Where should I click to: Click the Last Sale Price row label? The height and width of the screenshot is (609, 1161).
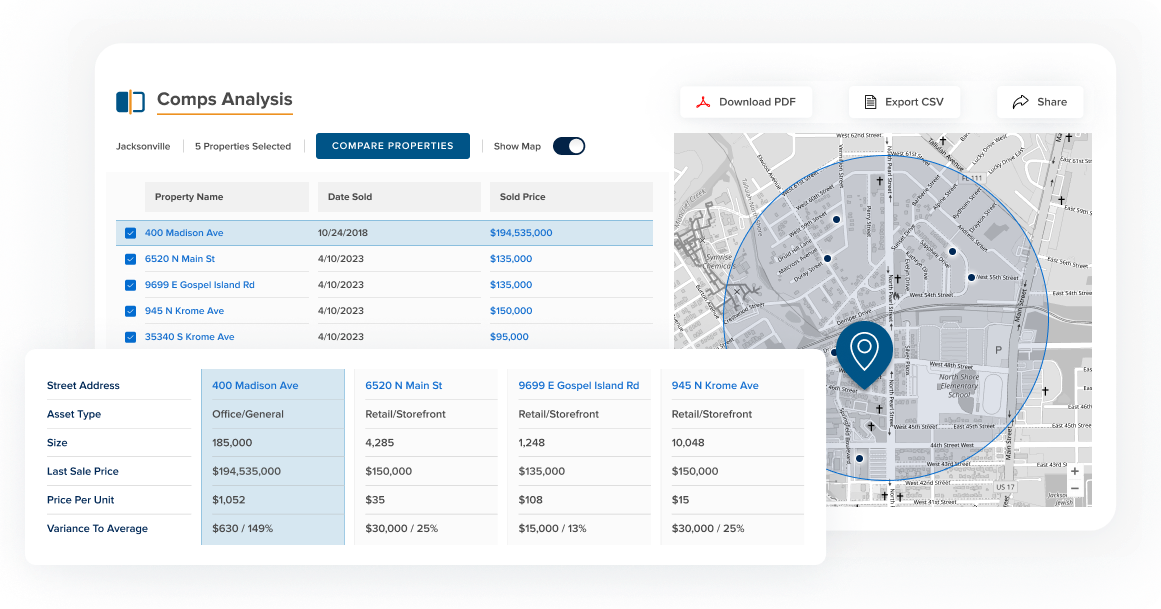tap(83, 471)
